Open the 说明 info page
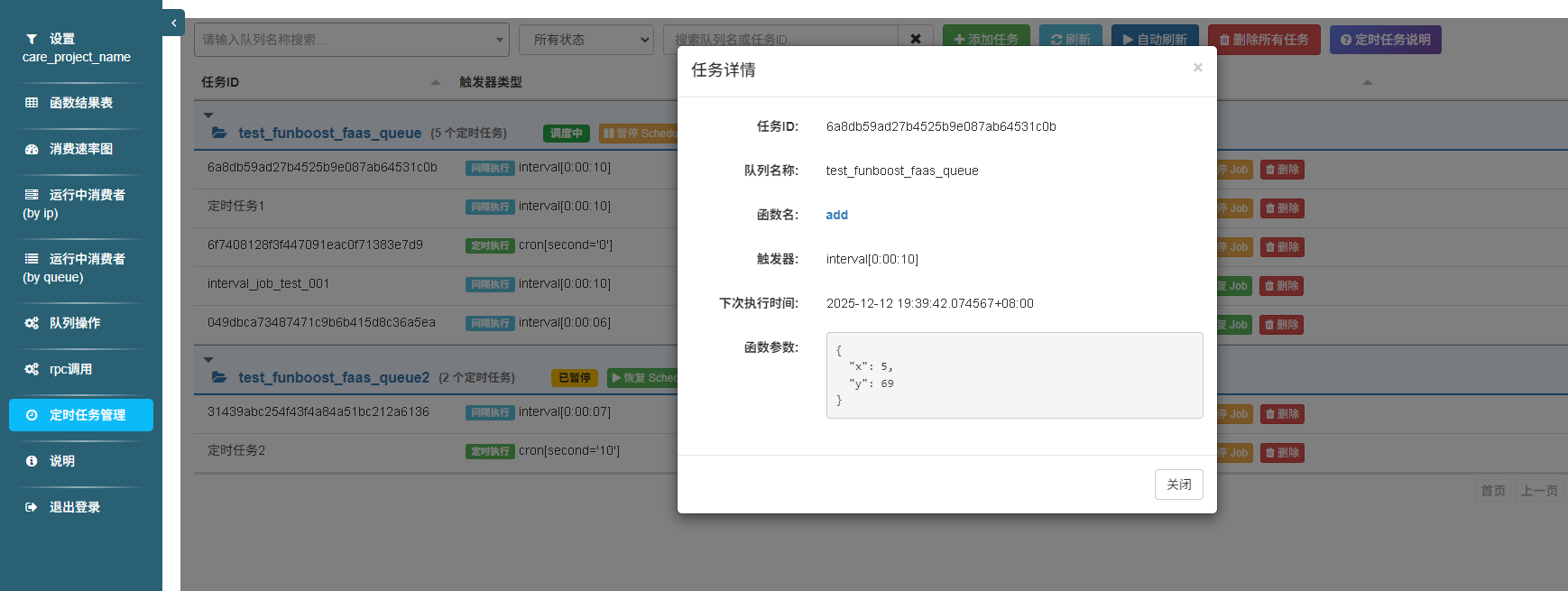Screen dimensions: 1568x591 coord(61,461)
